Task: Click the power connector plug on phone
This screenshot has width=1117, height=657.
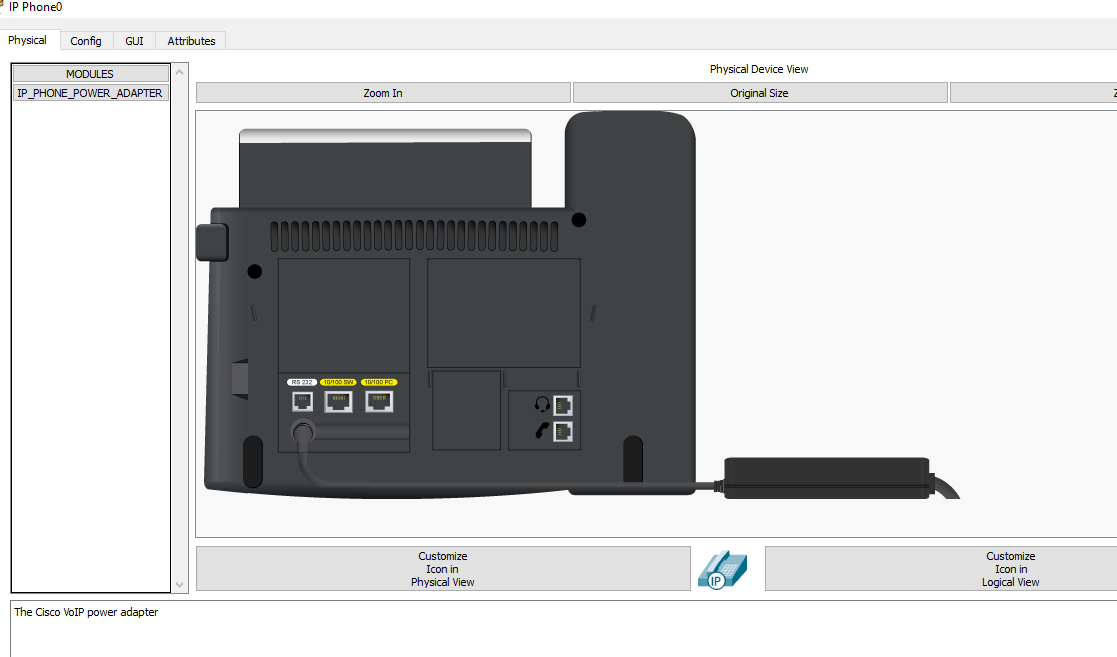Action: point(303,432)
